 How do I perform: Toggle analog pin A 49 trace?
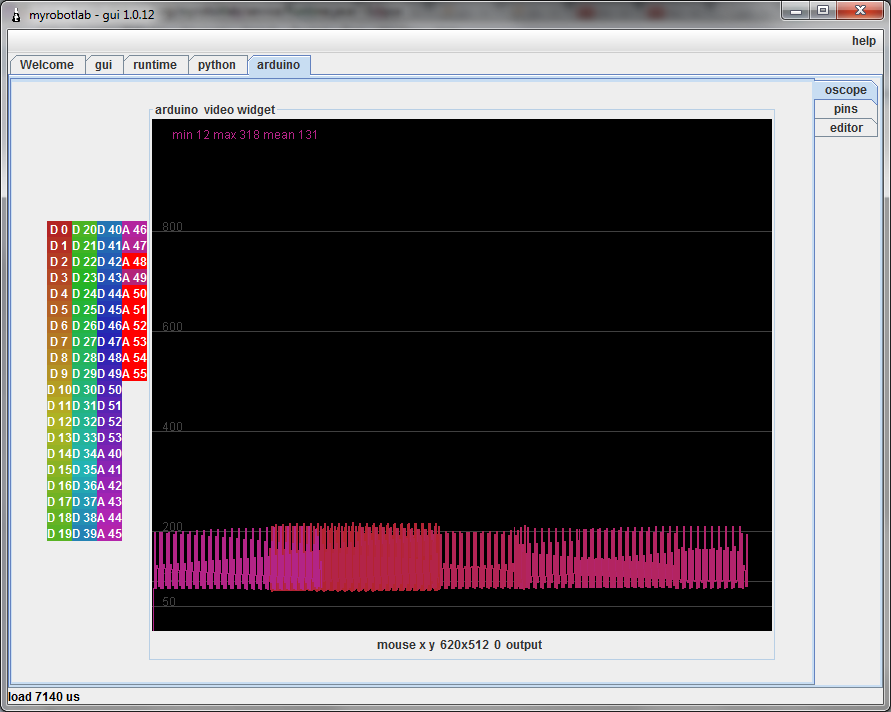135,277
